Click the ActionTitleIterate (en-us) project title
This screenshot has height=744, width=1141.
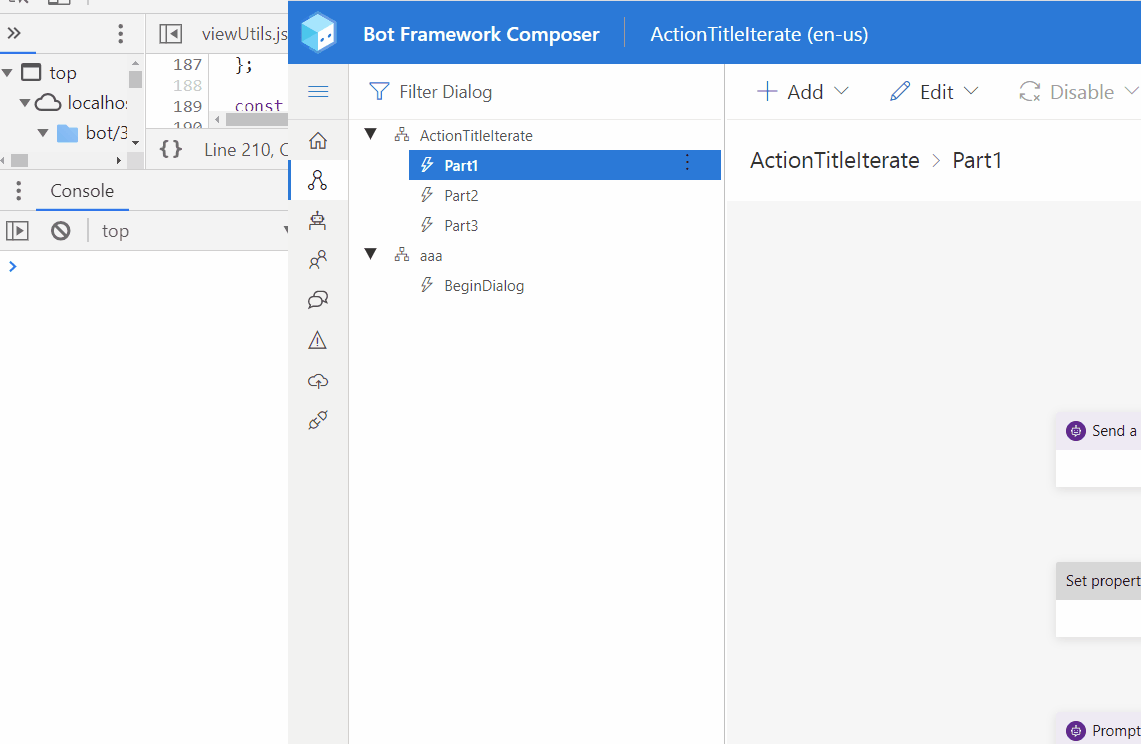(759, 34)
